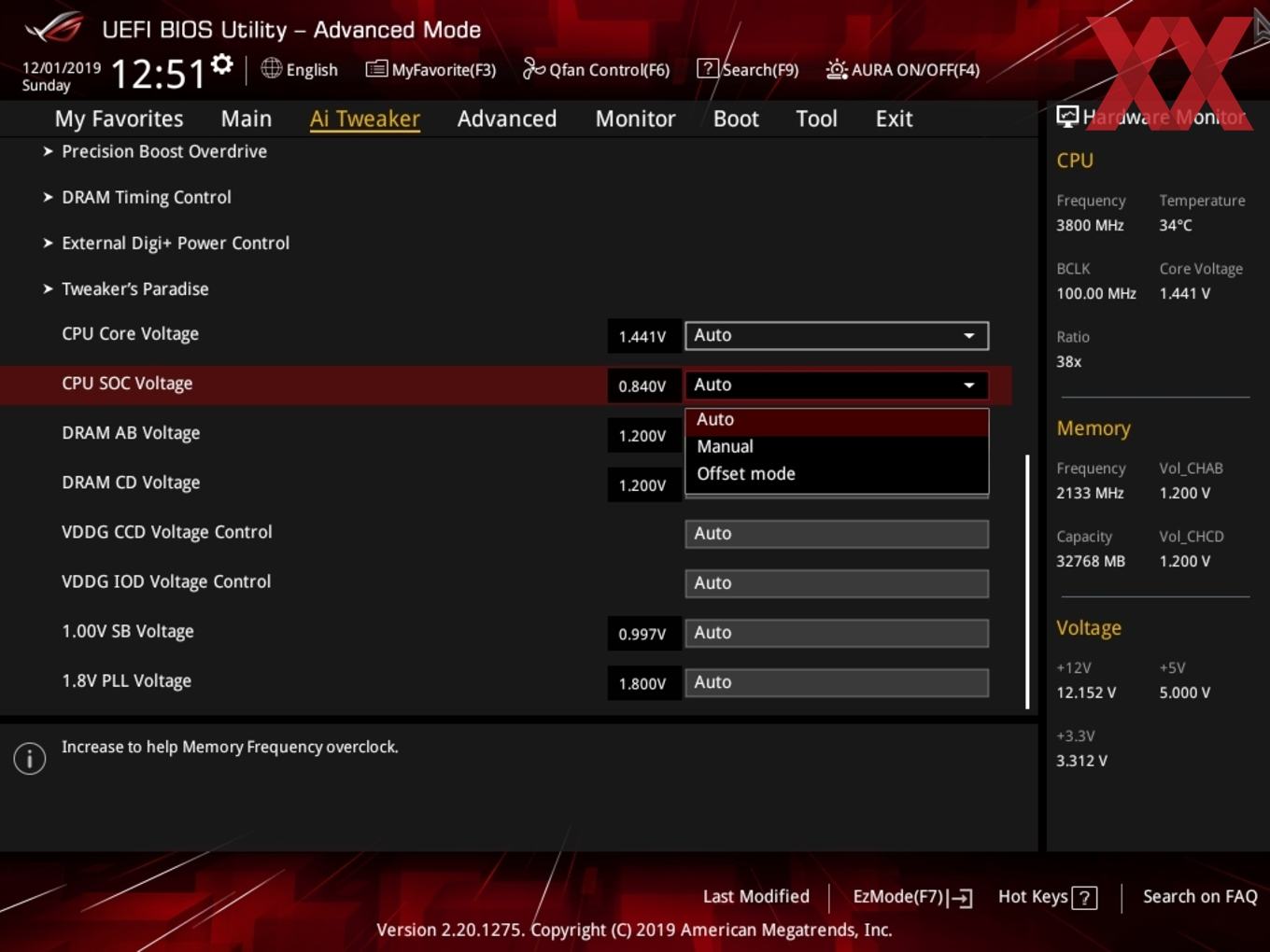
Task: Switch to EzMode(F7)
Action: click(x=912, y=897)
